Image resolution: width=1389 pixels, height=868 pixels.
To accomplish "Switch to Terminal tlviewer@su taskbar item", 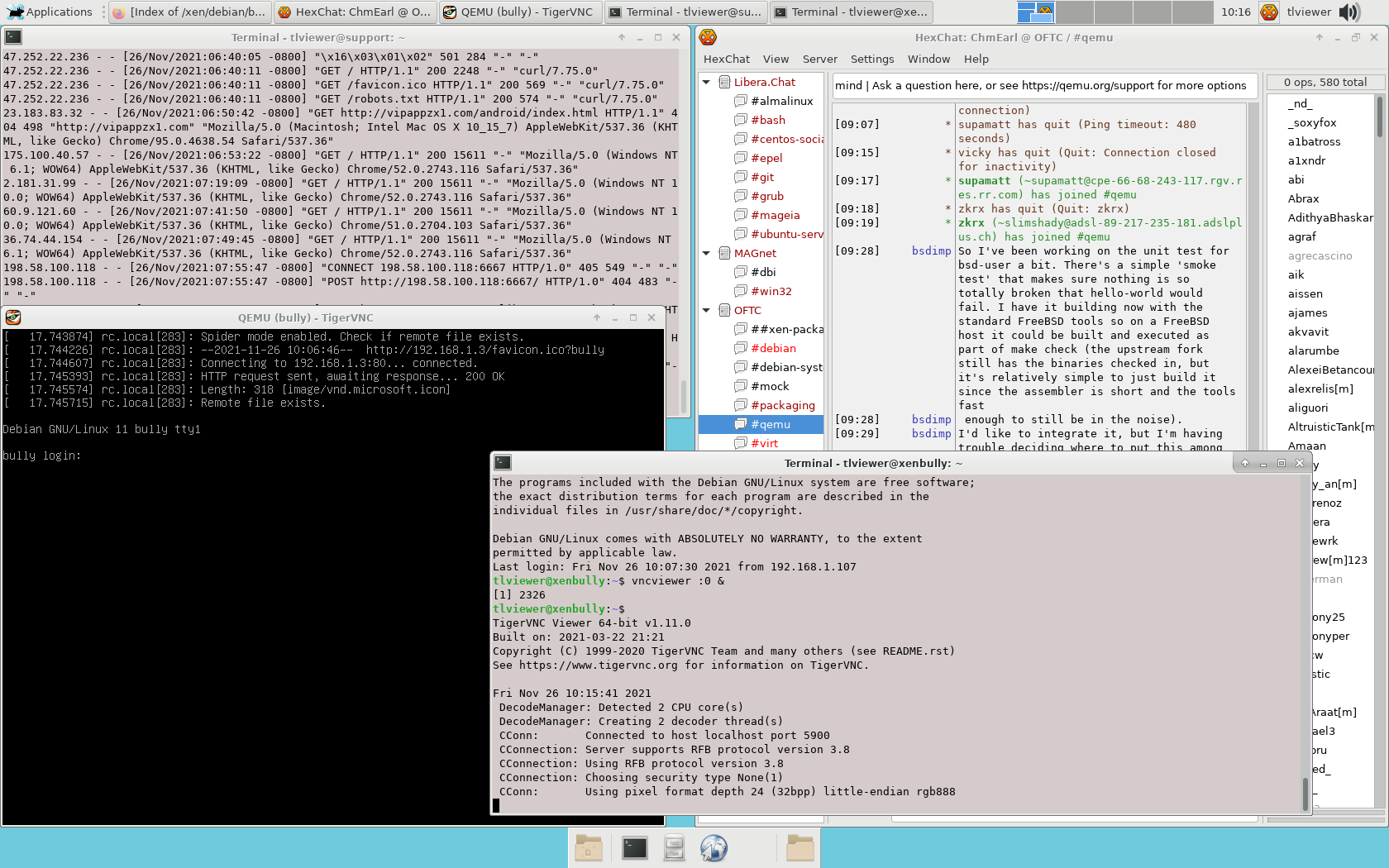I will pyautogui.click(x=685, y=12).
